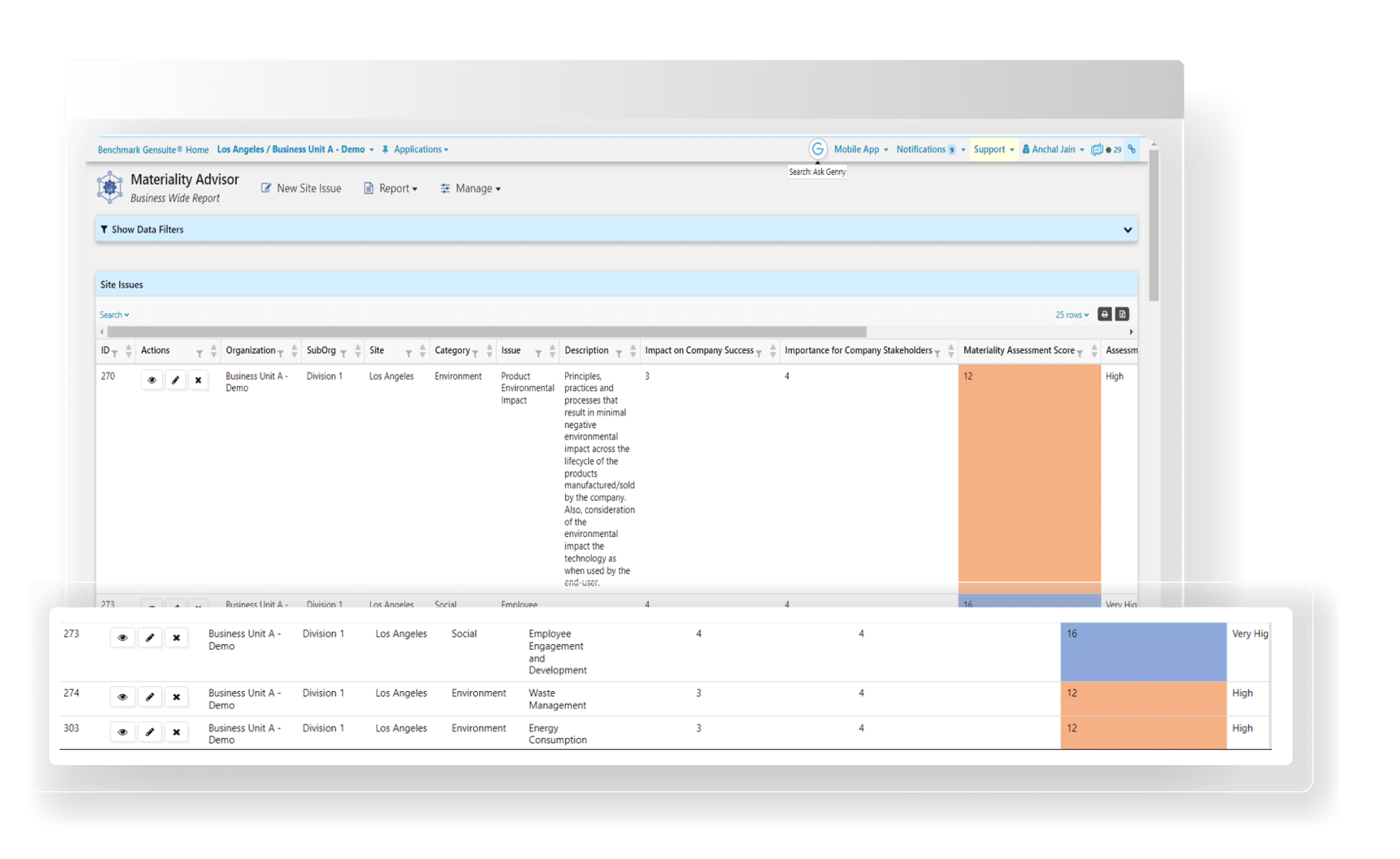The height and width of the screenshot is (859, 1400).
Task: Open the Support menu
Action: pos(994,150)
